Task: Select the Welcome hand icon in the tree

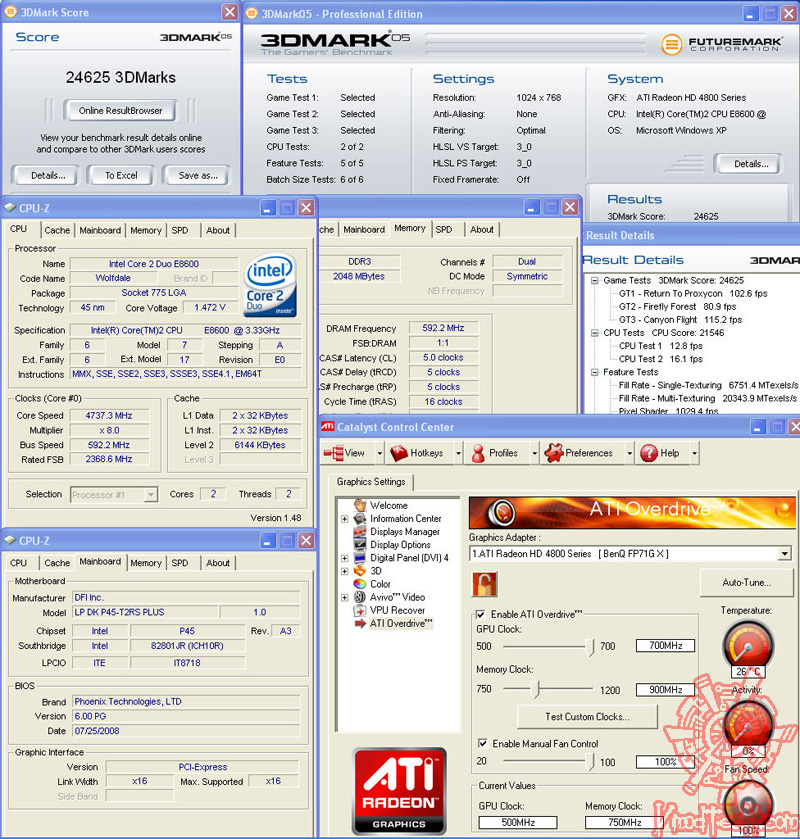Action: 360,505
